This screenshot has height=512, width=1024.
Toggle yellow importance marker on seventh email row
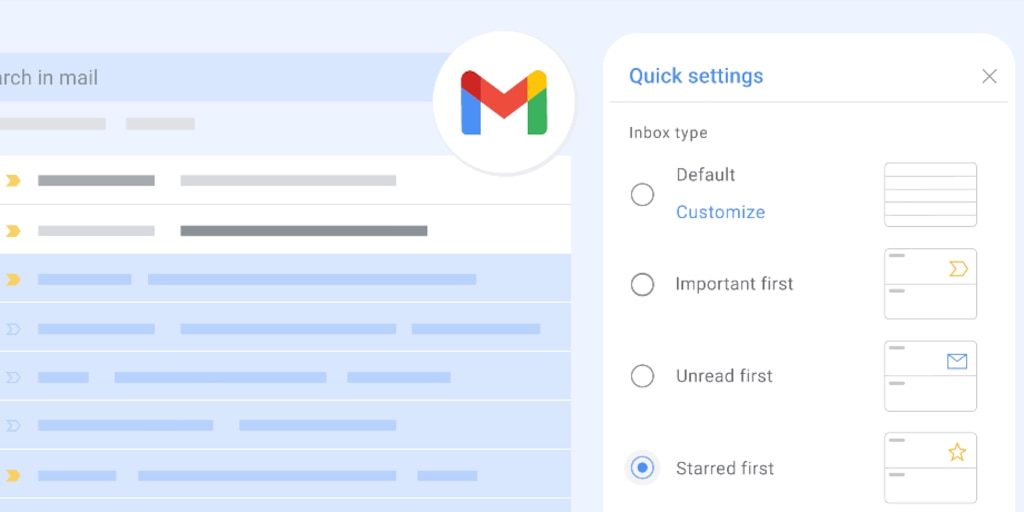click(x=13, y=475)
